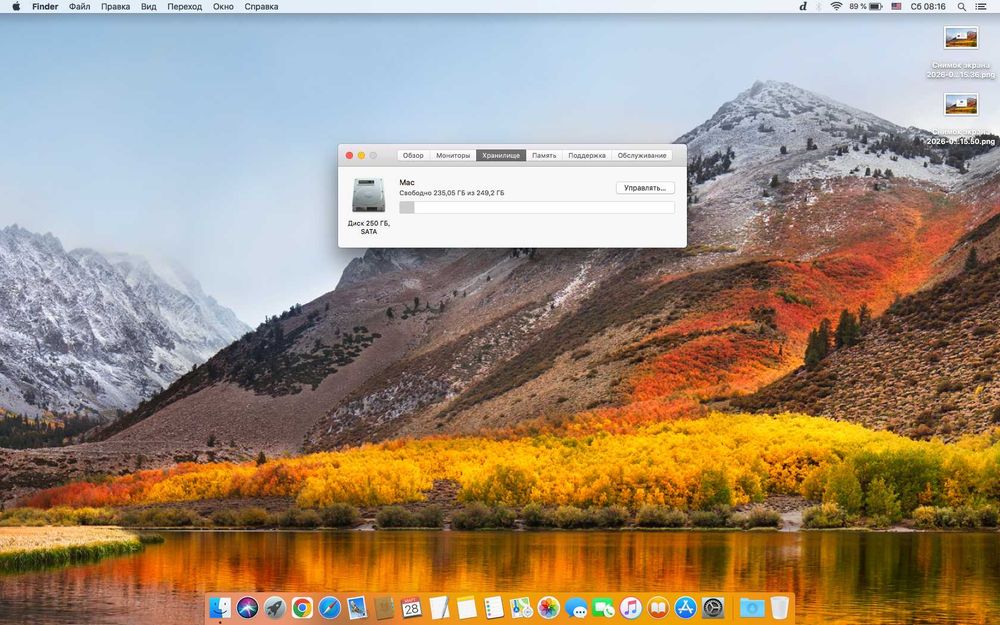Open US flag input source menu
Image resolution: width=1000 pixels, height=625 pixels.
pyautogui.click(x=896, y=6)
